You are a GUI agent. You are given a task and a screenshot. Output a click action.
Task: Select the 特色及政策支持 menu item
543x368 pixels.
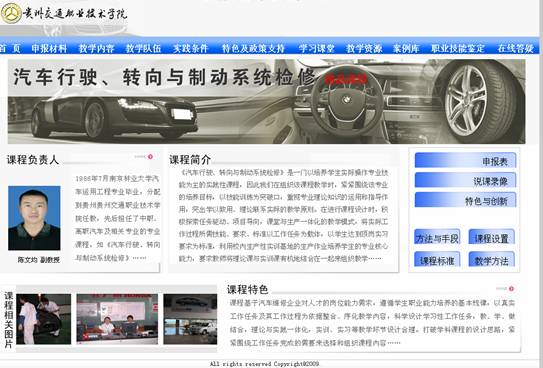(x=253, y=48)
